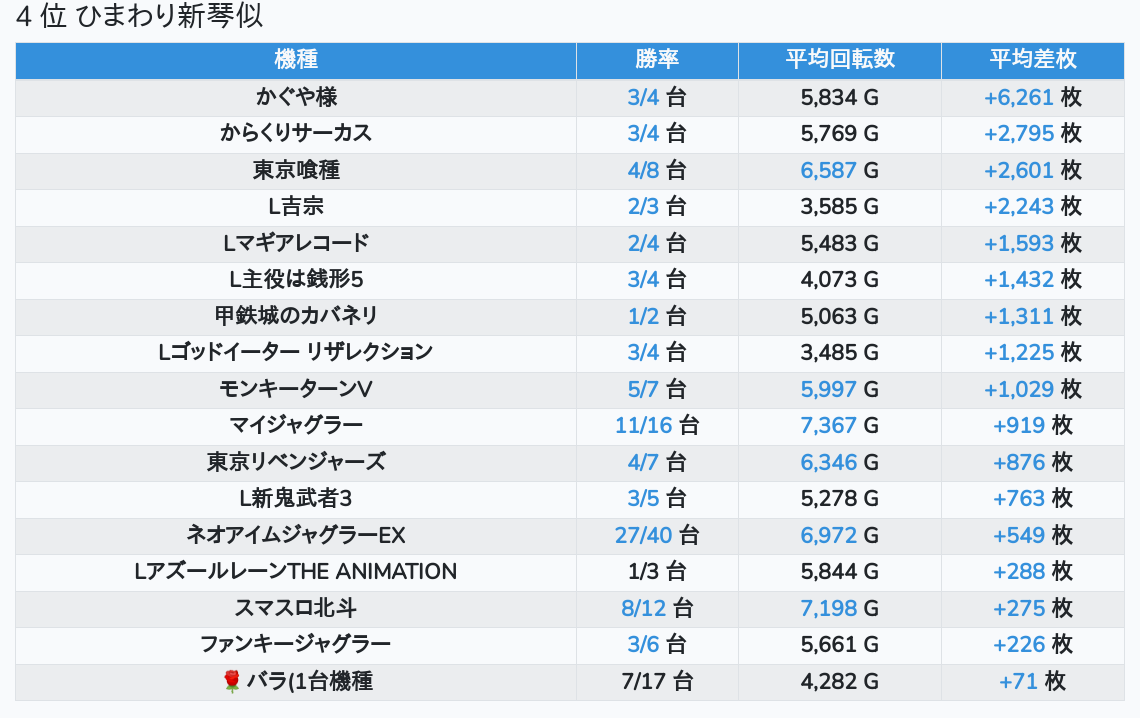Click the rose icon beside バラ(1台機種
Image resolution: width=1140 pixels, height=718 pixels.
[232, 682]
